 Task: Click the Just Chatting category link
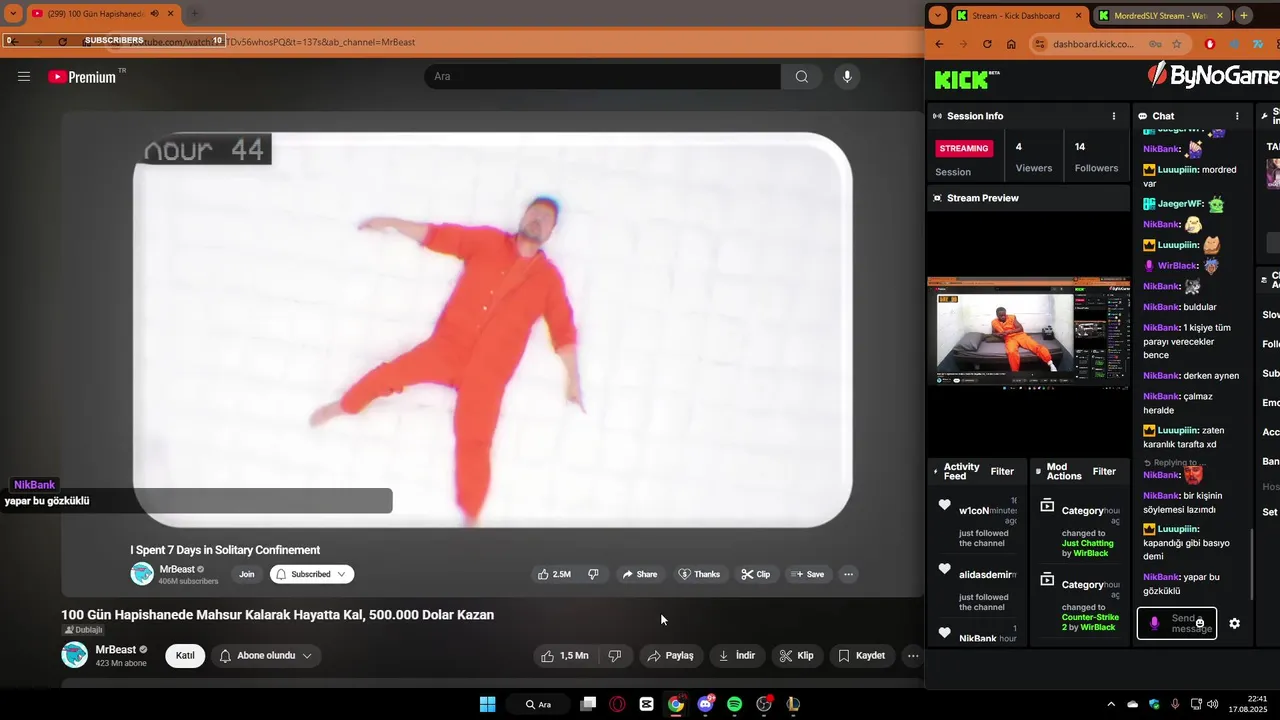click(x=1087, y=543)
